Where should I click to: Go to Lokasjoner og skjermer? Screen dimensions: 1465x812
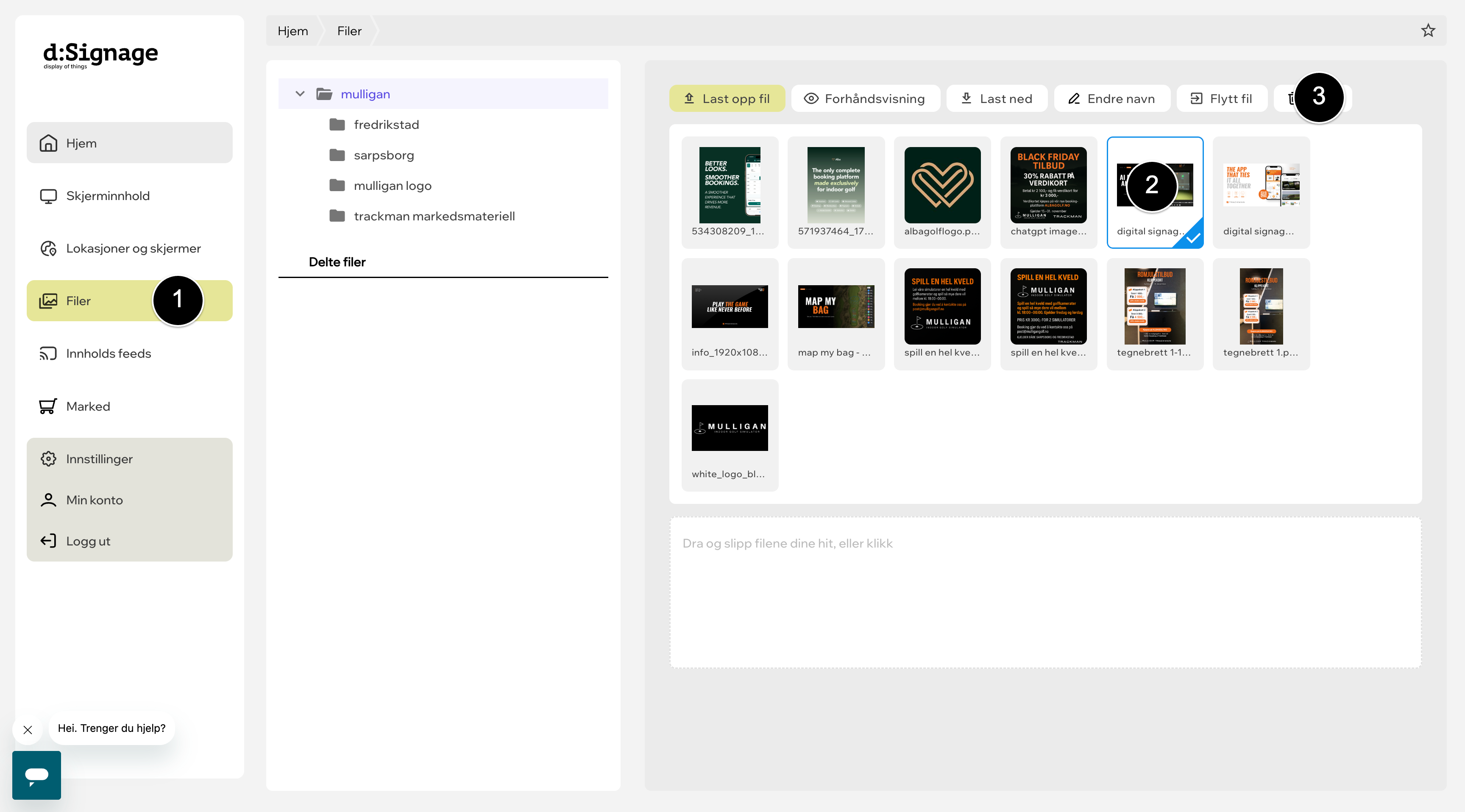tap(129, 248)
